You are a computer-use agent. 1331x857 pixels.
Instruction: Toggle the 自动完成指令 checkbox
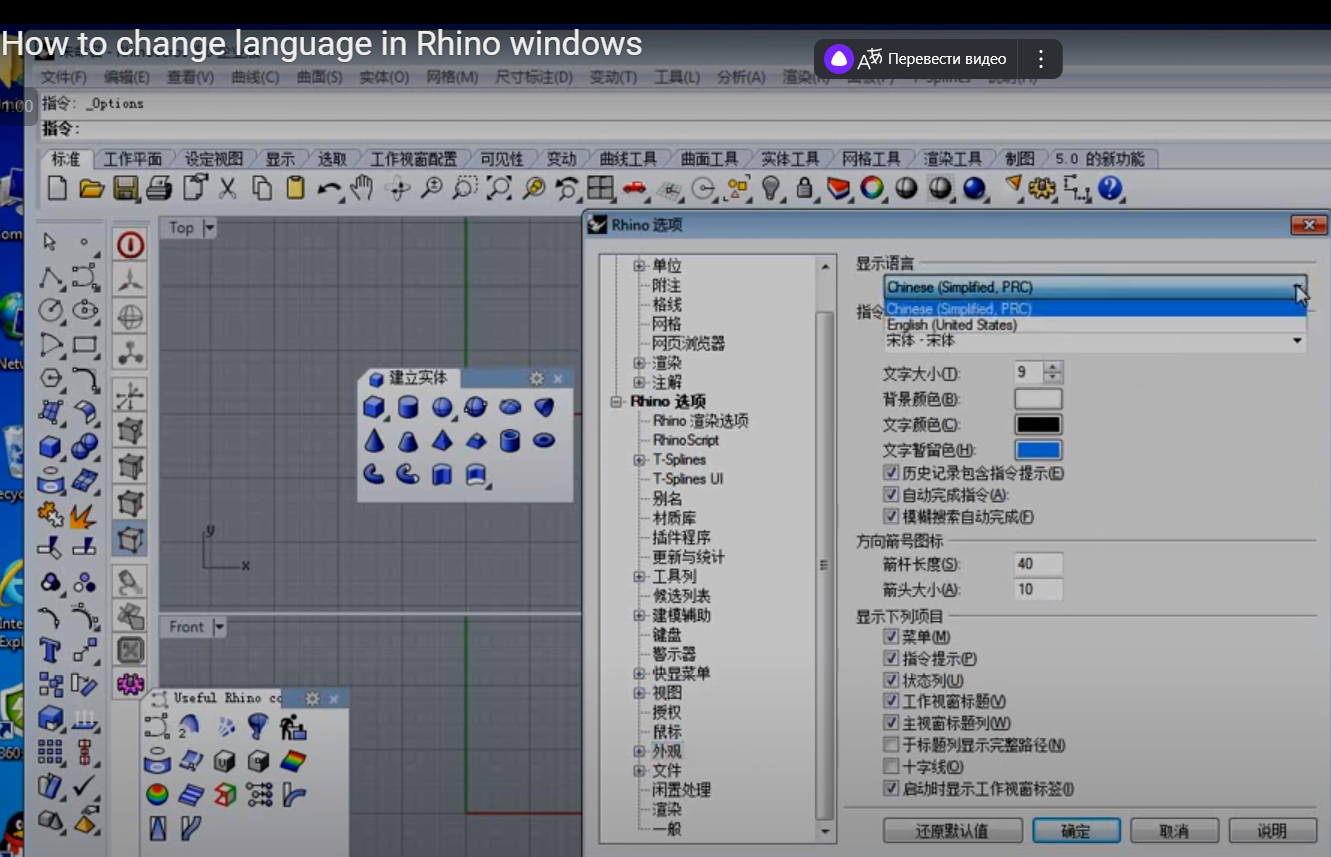coord(891,495)
